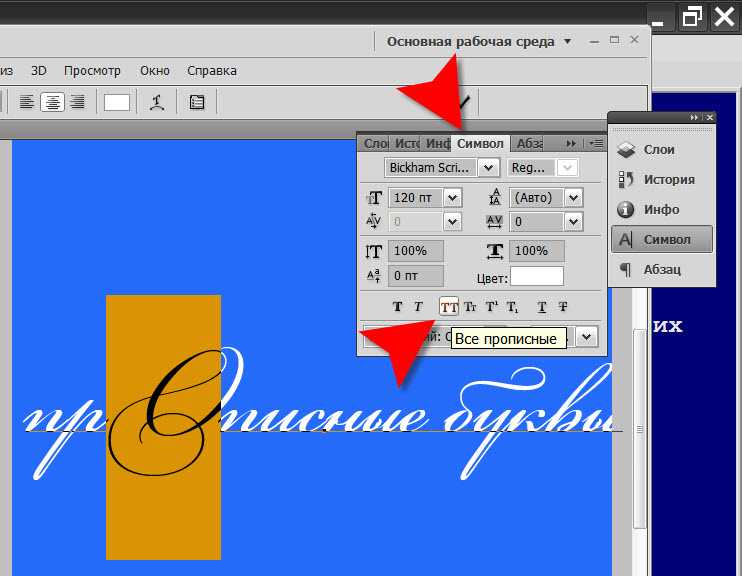Click the font size icon label
This screenshot has width=742, height=576.
(374, 198)
